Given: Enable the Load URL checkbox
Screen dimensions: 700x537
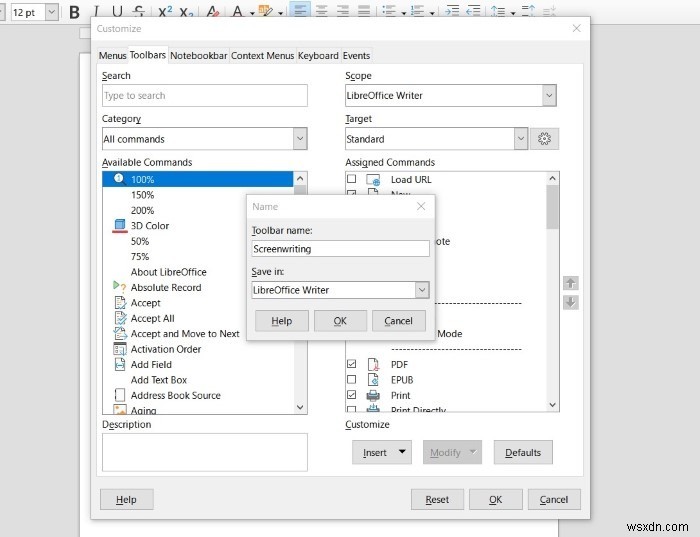Looking at the screenshot, I should coord(352,179).
